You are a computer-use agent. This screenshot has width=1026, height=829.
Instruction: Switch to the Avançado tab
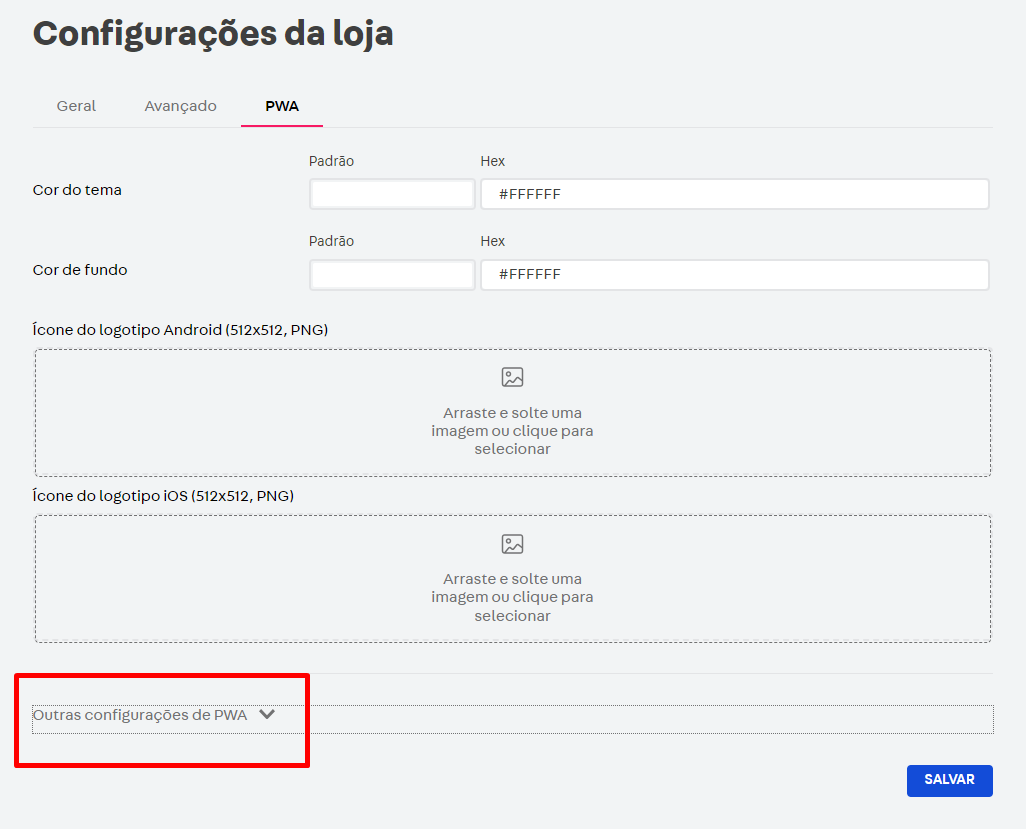(x=180, y=105)
